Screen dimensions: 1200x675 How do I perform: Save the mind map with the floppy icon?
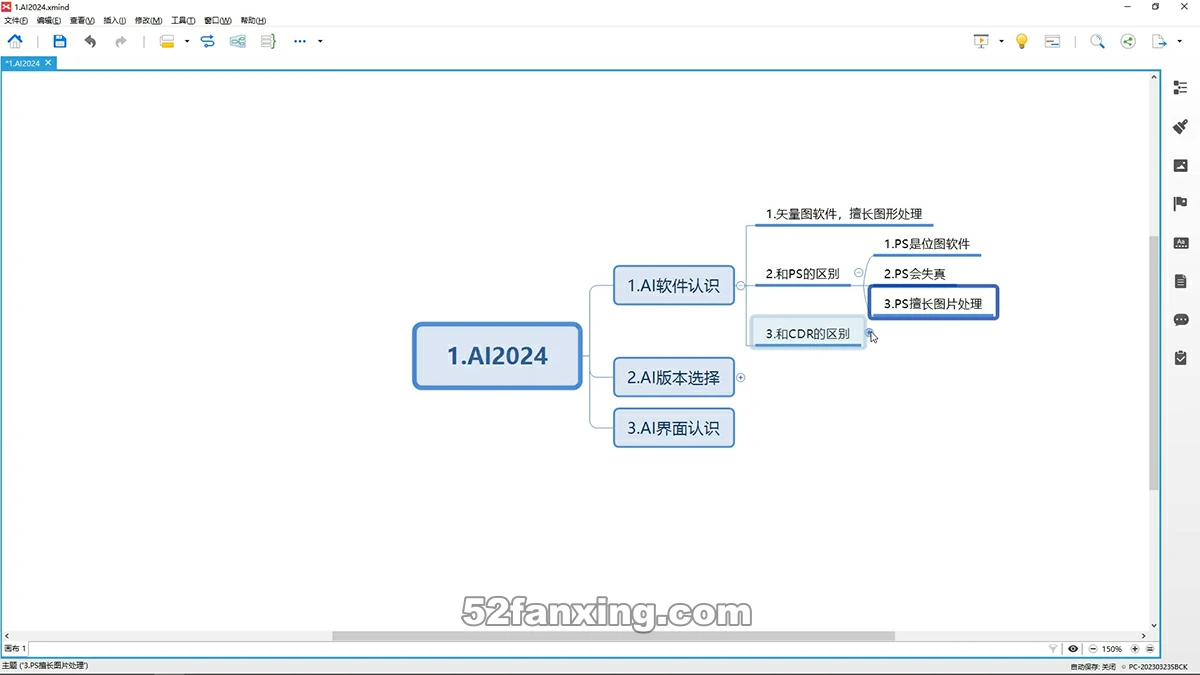point(60,41)
